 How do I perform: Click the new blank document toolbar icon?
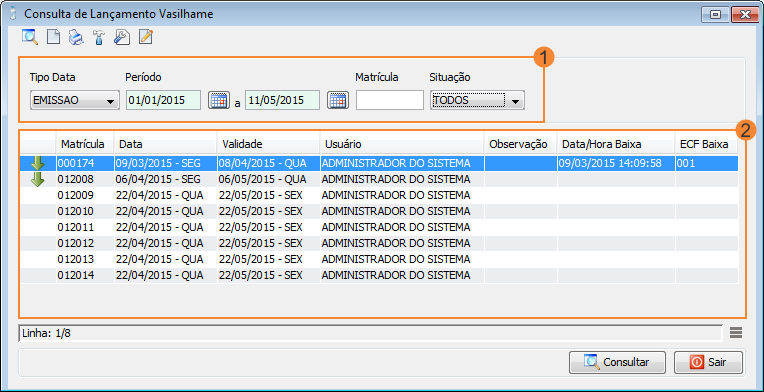point(53,37)
